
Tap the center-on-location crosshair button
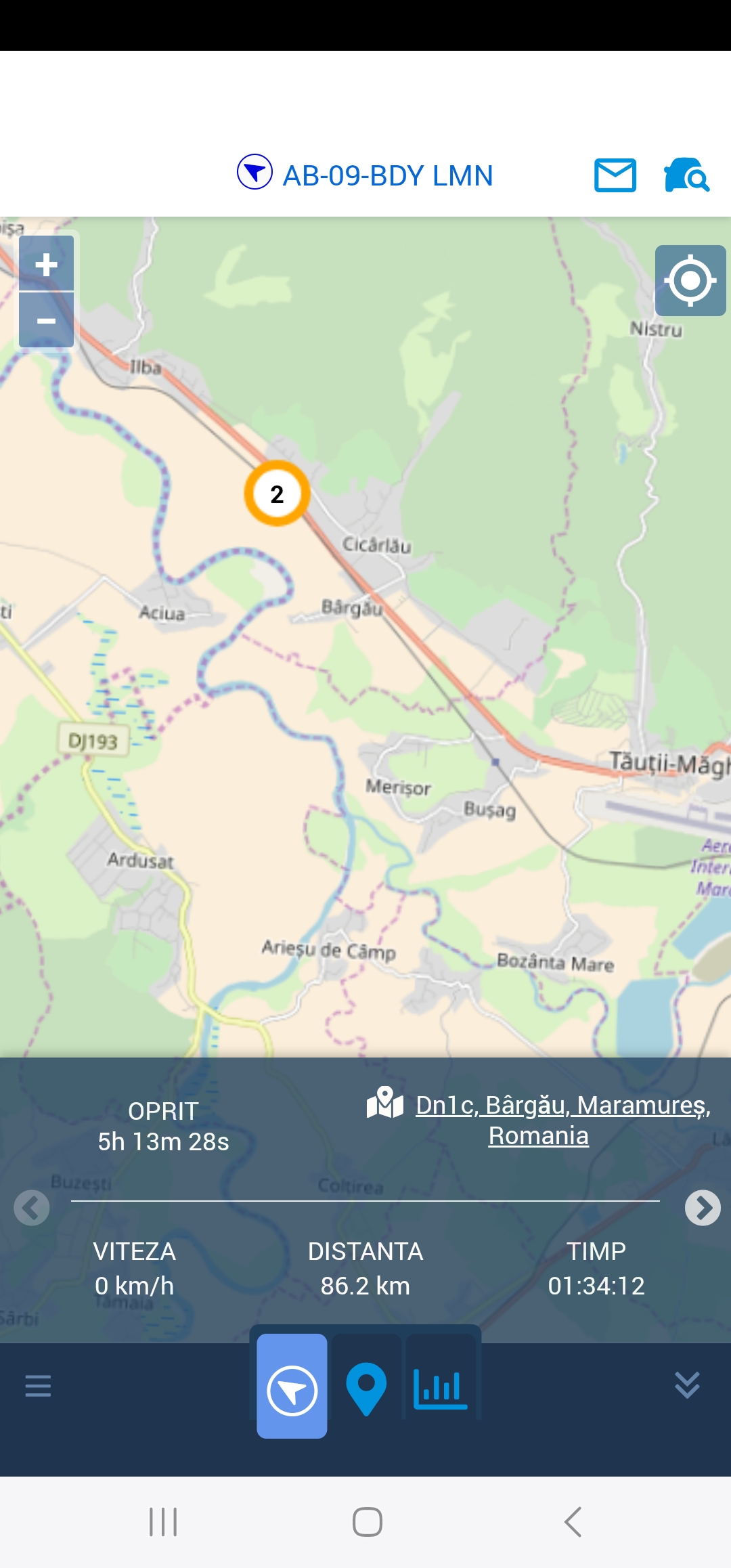click(690, 280)
